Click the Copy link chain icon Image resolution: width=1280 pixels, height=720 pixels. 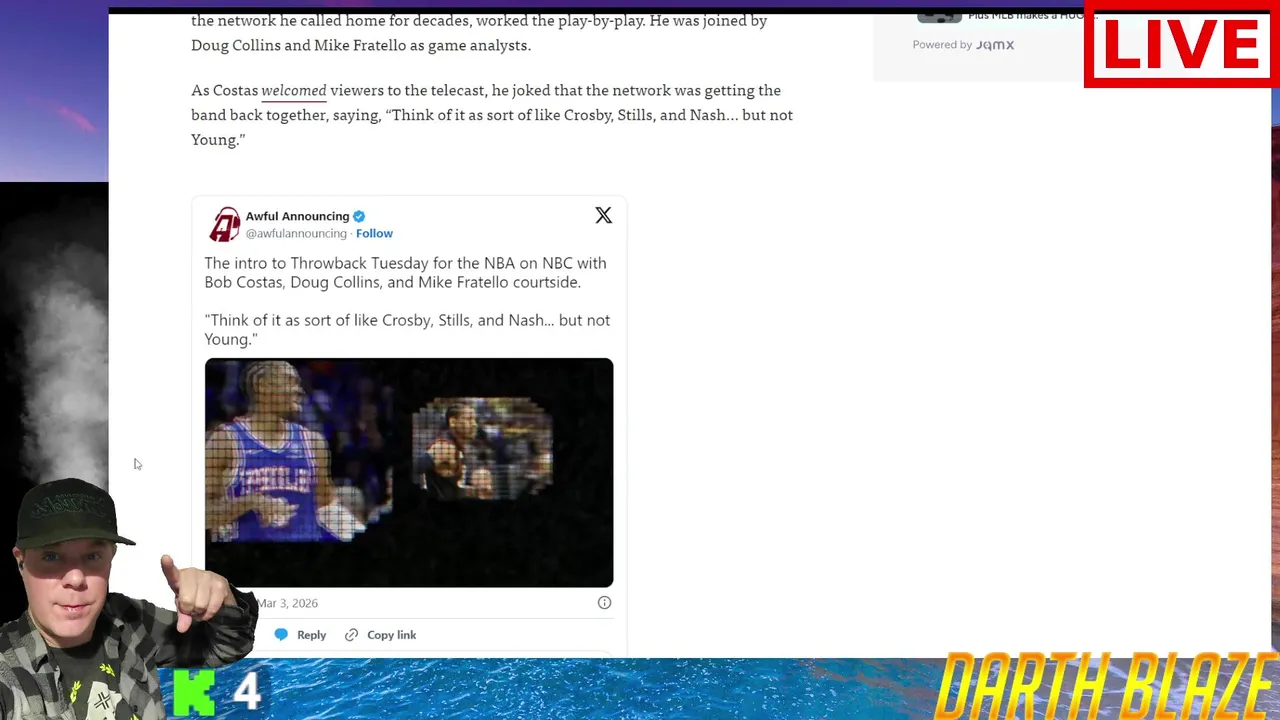click(x=351, y=635)
